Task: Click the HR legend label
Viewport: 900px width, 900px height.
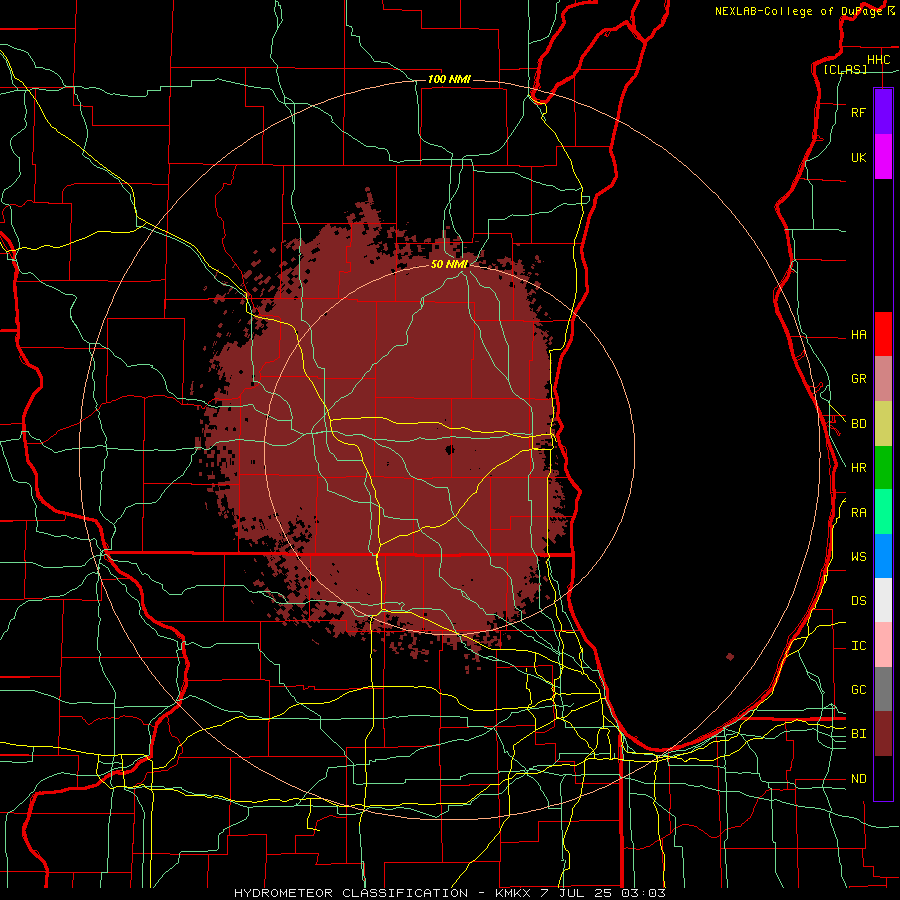Action: [858, 468]
